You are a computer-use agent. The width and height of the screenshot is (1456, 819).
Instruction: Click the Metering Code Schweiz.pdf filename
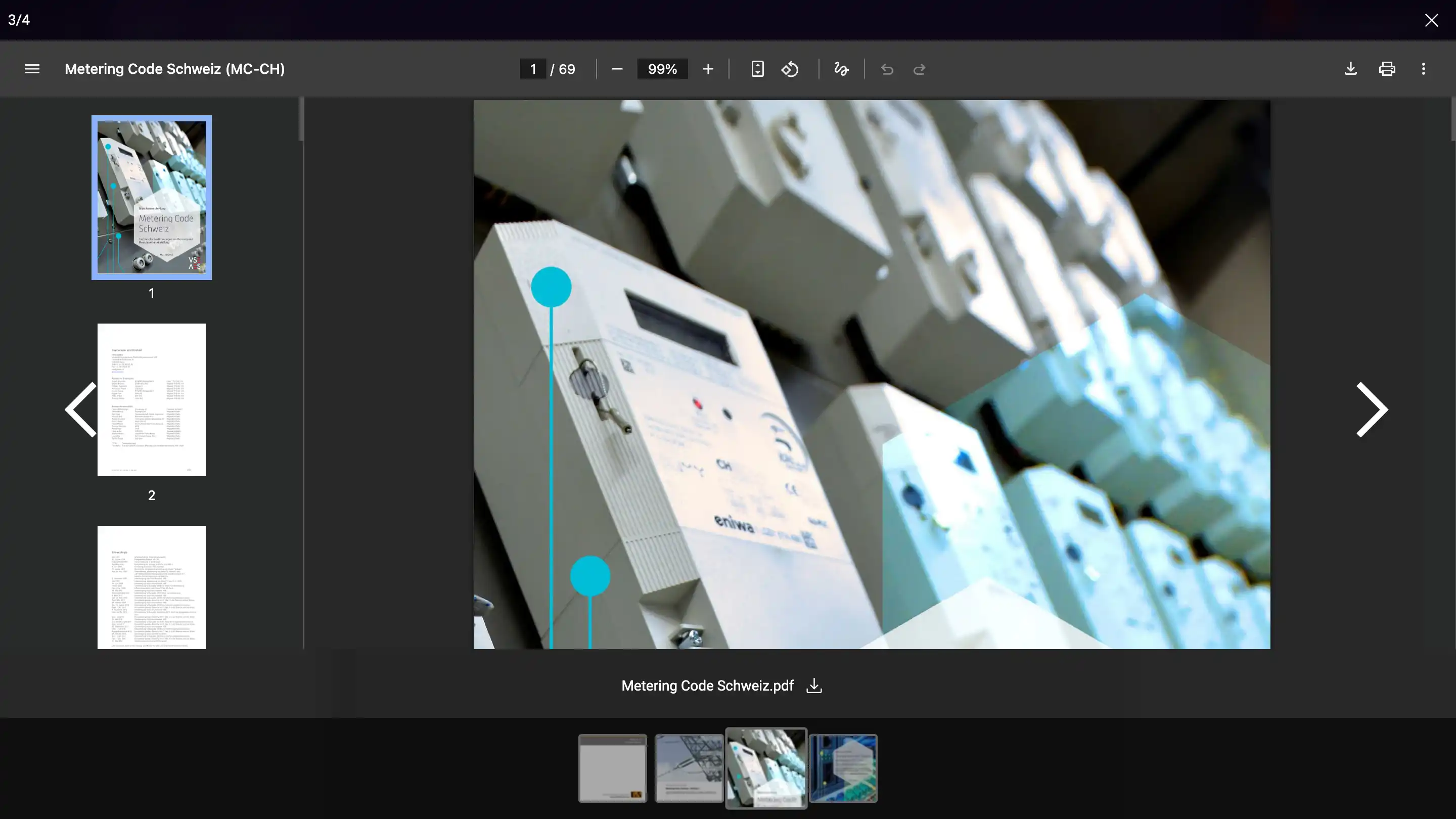click(707, 686)
